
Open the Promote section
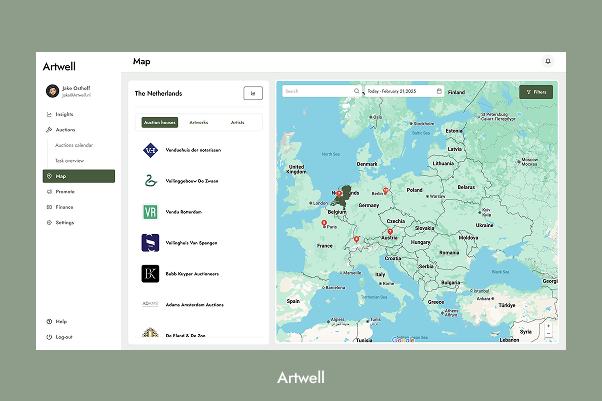(65, 192)
